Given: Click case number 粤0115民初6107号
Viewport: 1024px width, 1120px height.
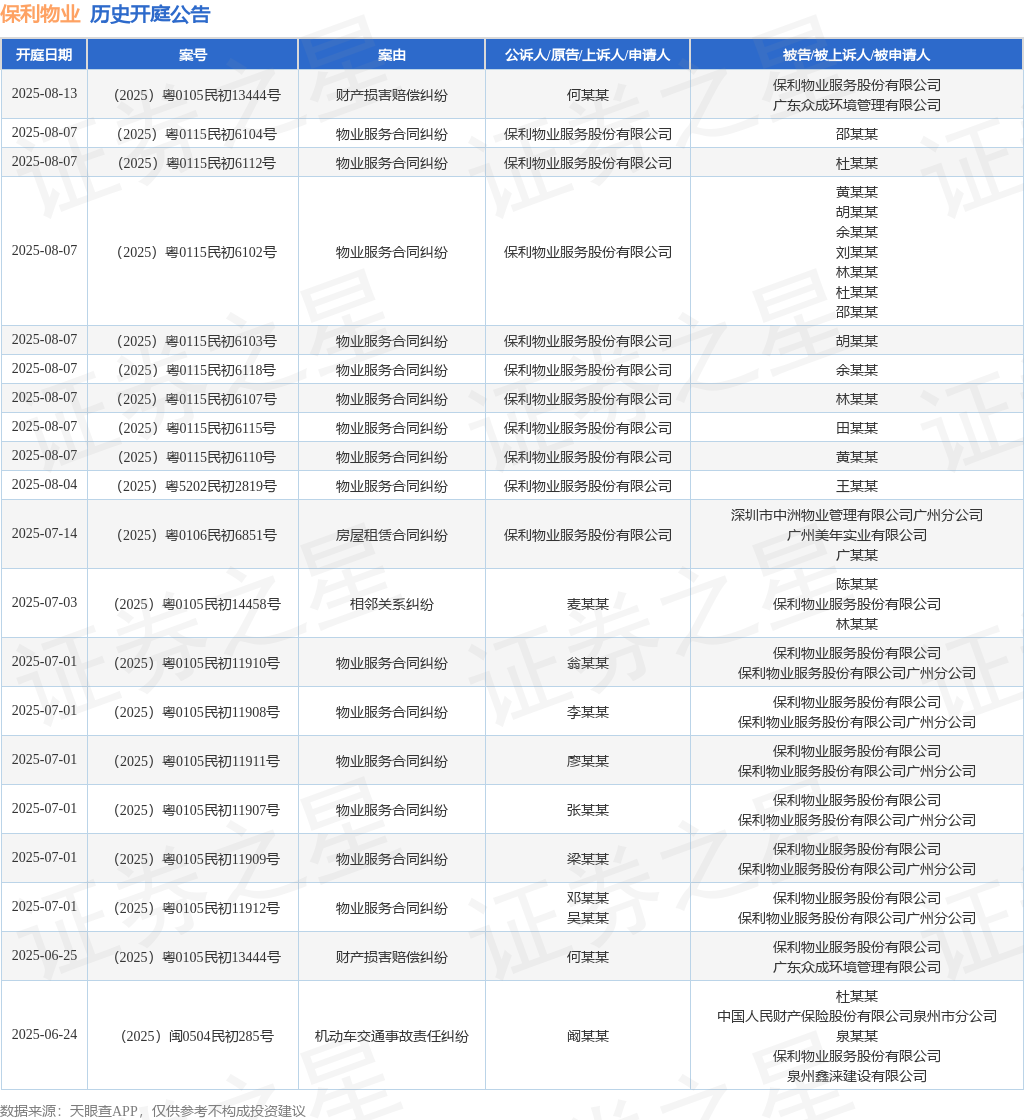Looking at the screenshot, I should 197,399.
